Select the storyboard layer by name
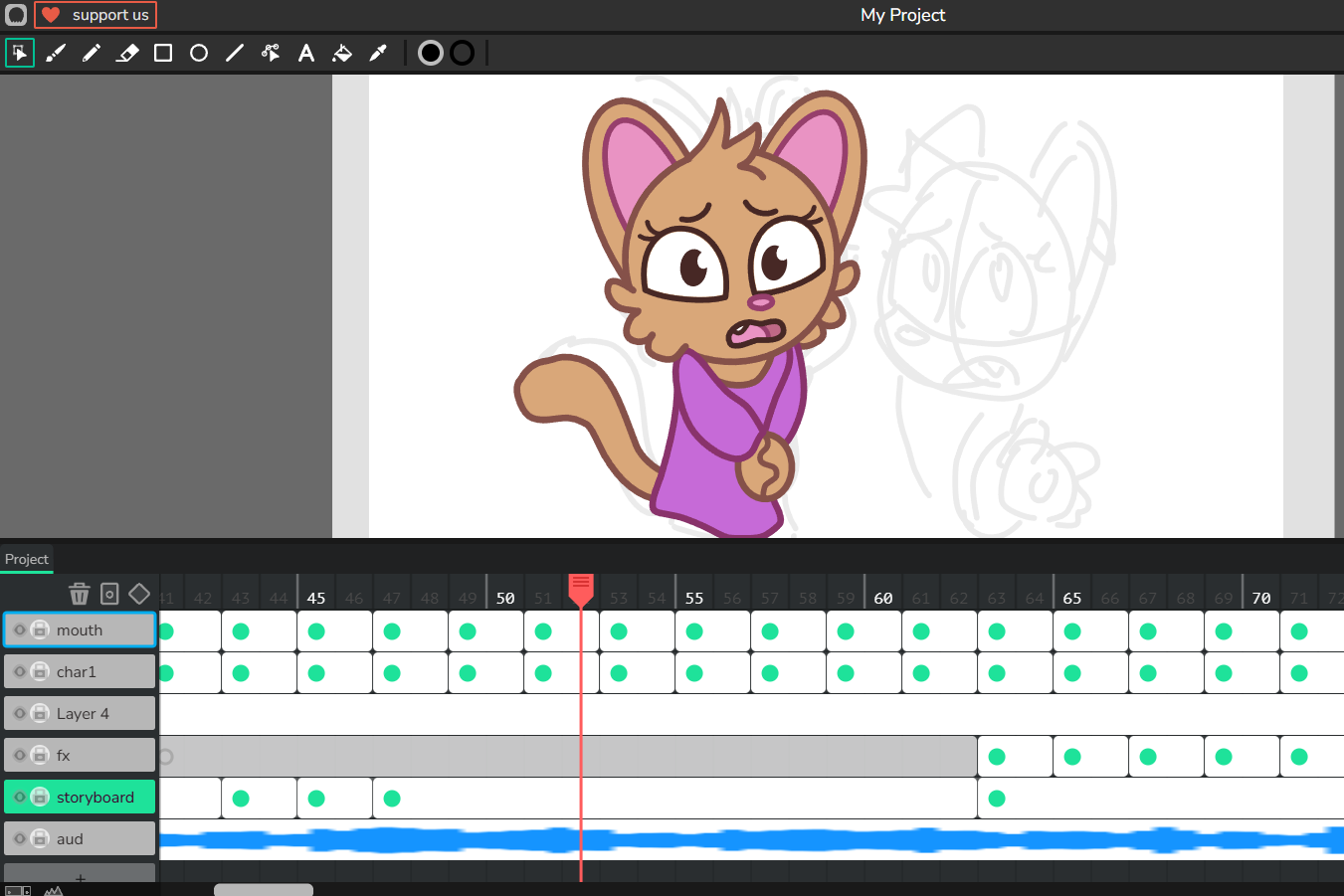 click(96, 797)
